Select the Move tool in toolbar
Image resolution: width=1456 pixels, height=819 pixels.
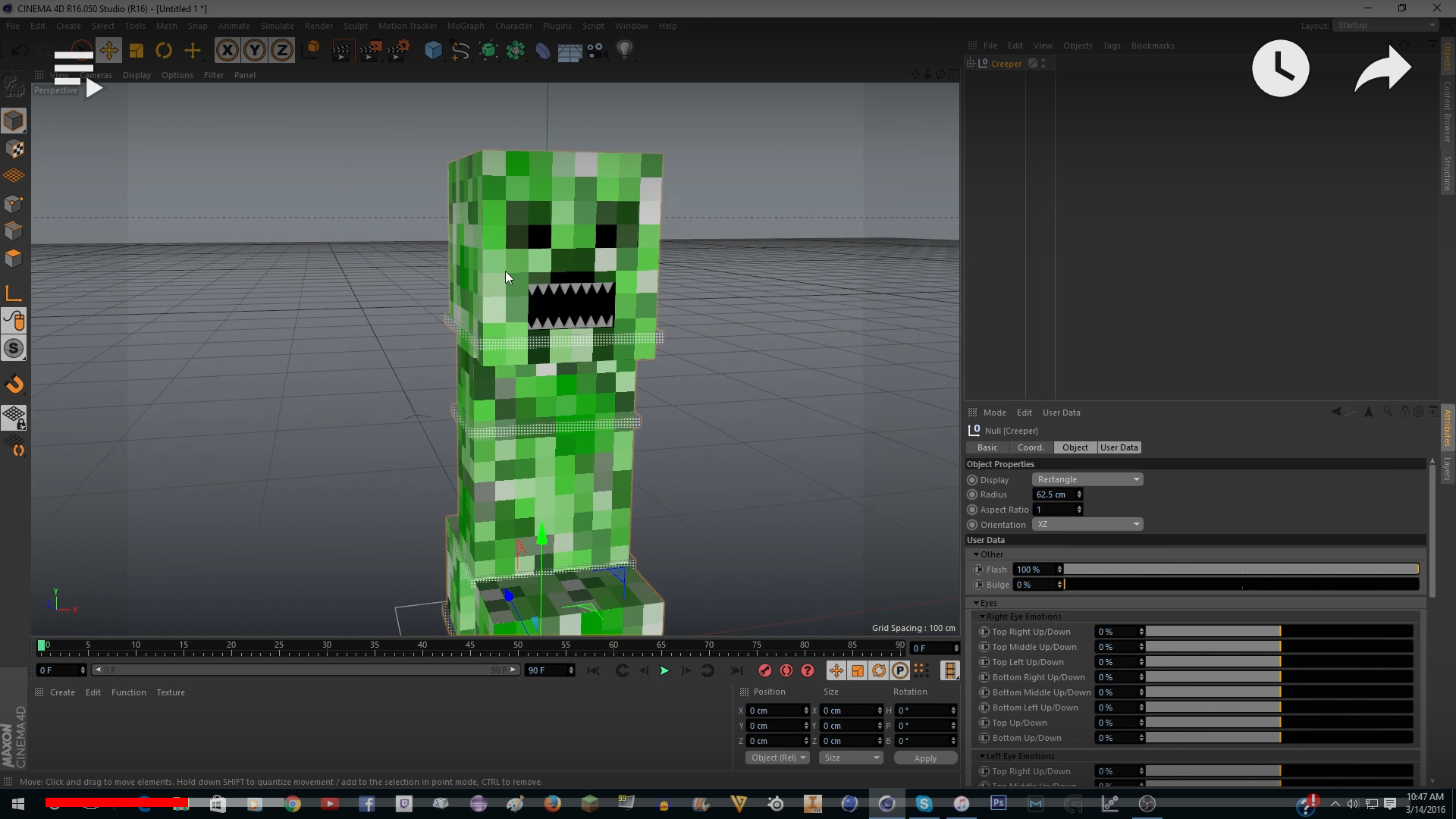108,51
